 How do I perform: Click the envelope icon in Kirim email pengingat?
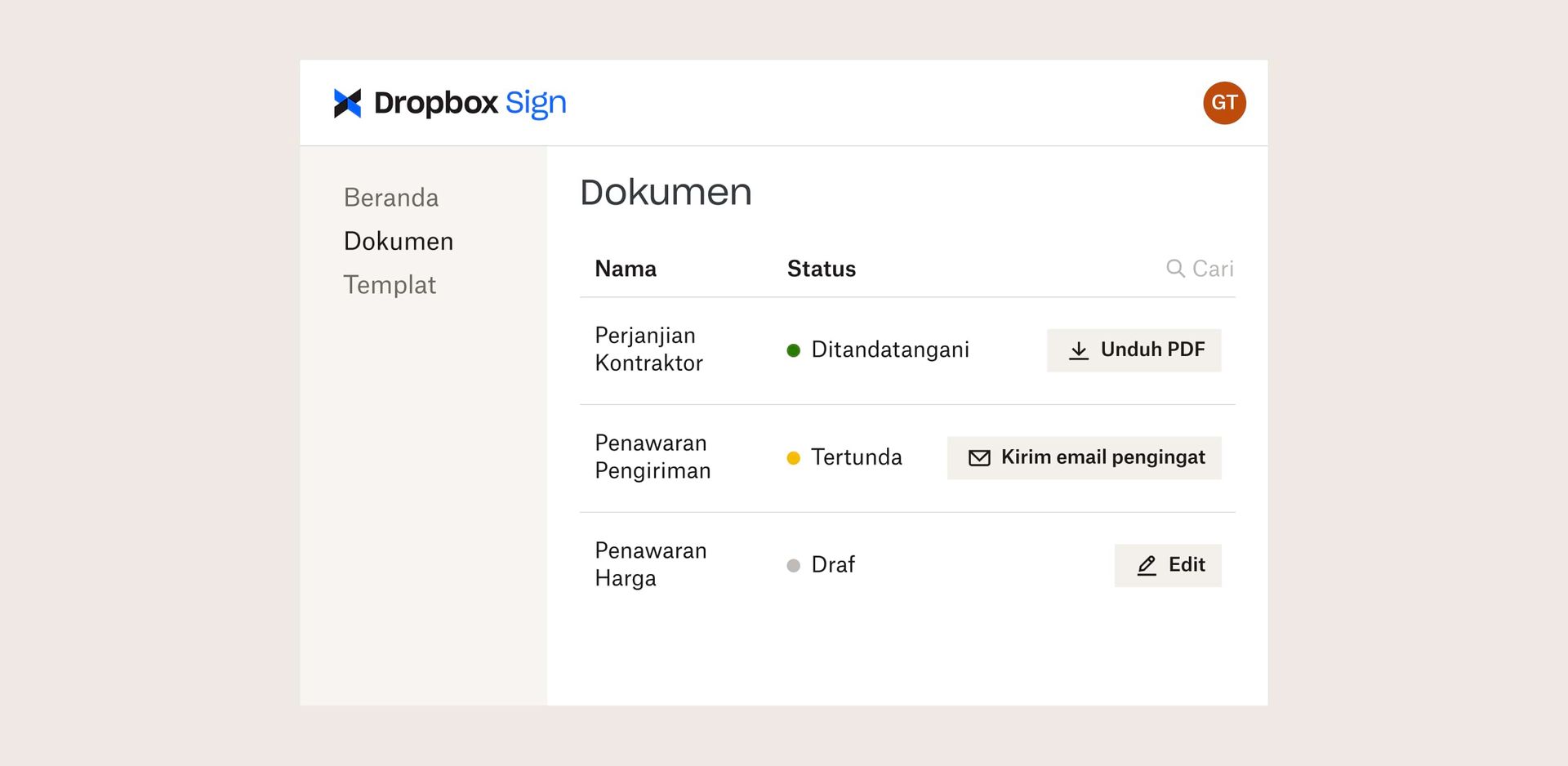click(x=979, y=457)
